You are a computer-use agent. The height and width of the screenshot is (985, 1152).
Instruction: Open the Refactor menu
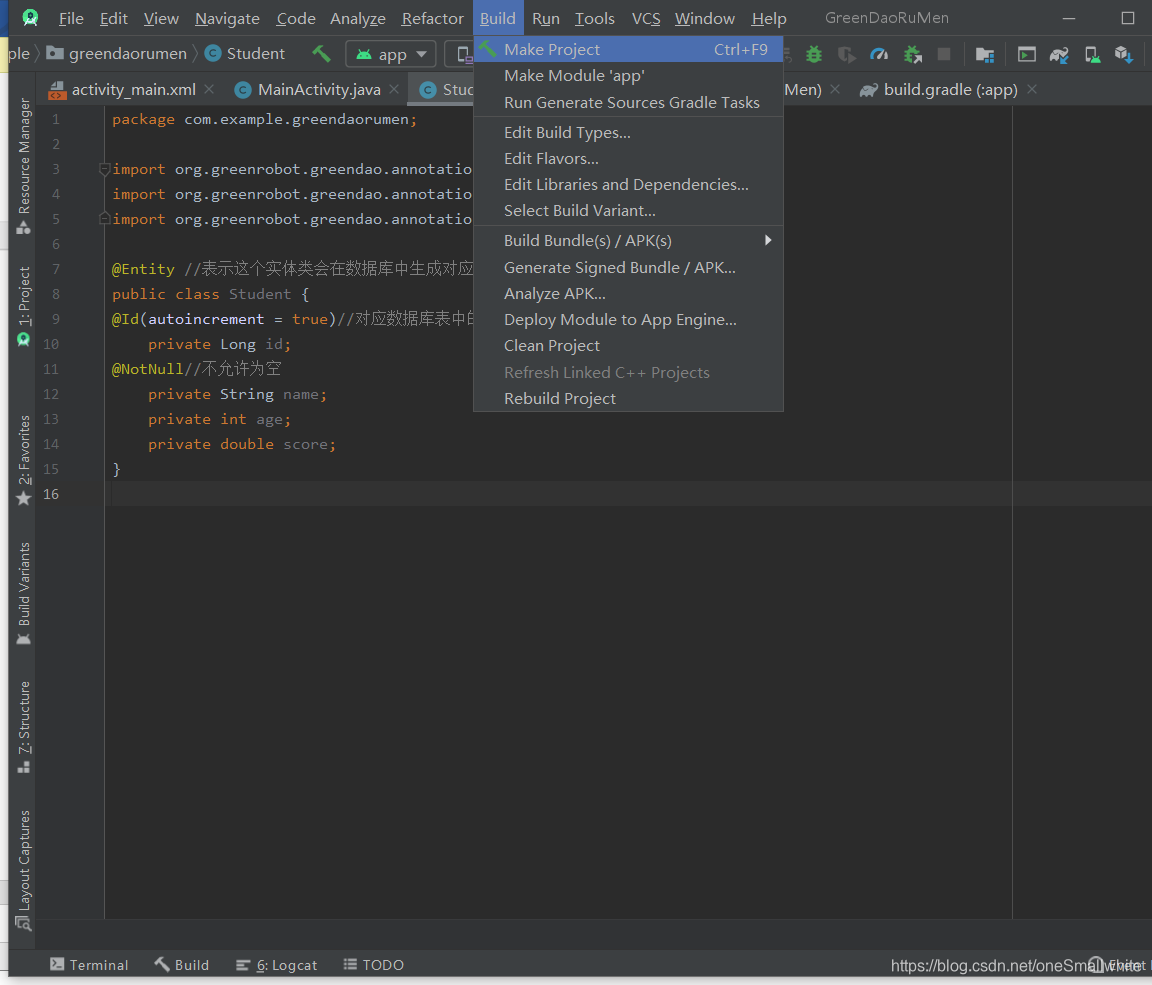point(433,18)
